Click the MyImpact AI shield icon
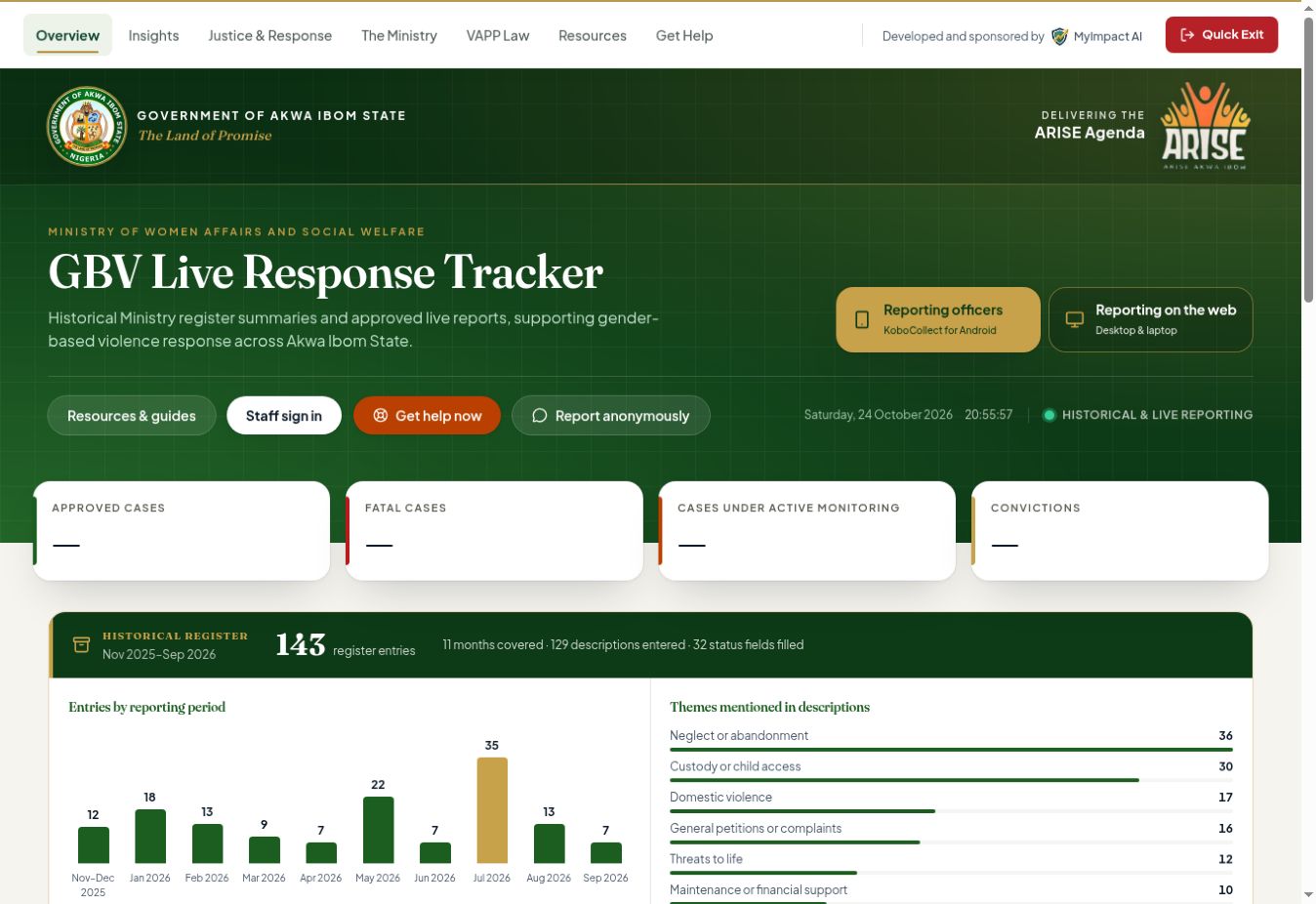 [1059, 36]
